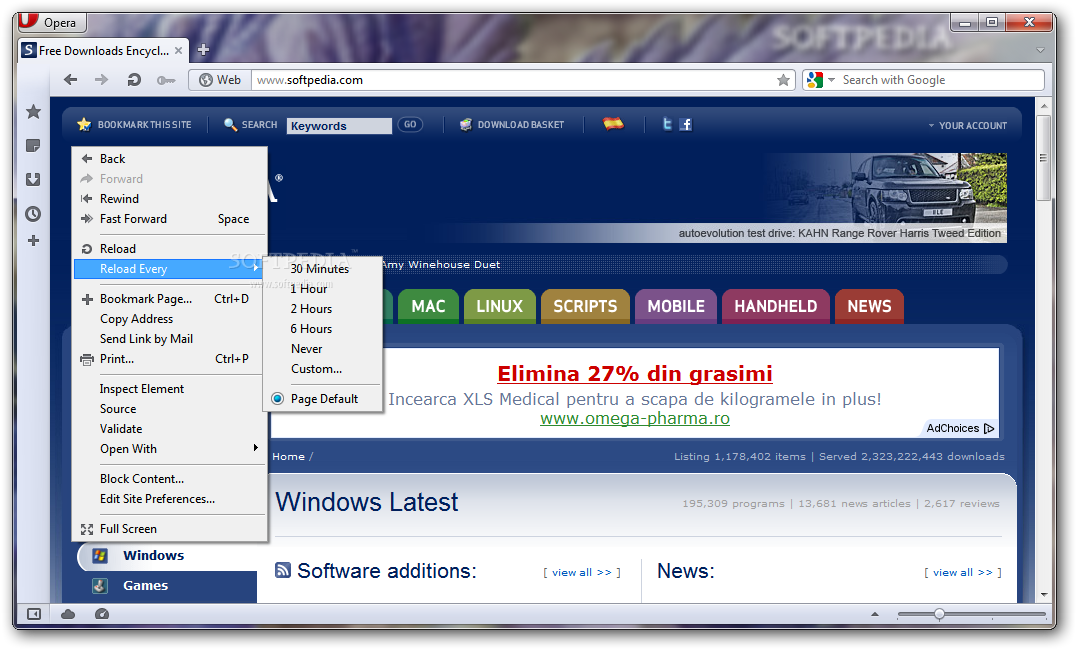Toggle the panel bar button in the status bar

(33, 614)
